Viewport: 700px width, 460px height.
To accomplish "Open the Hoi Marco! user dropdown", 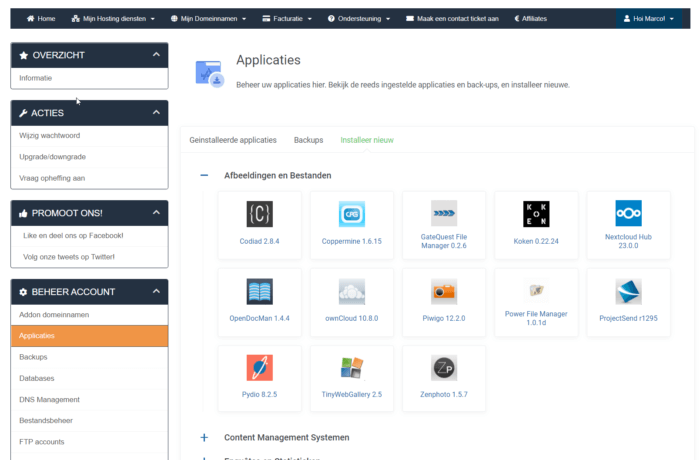I will 649,18.
